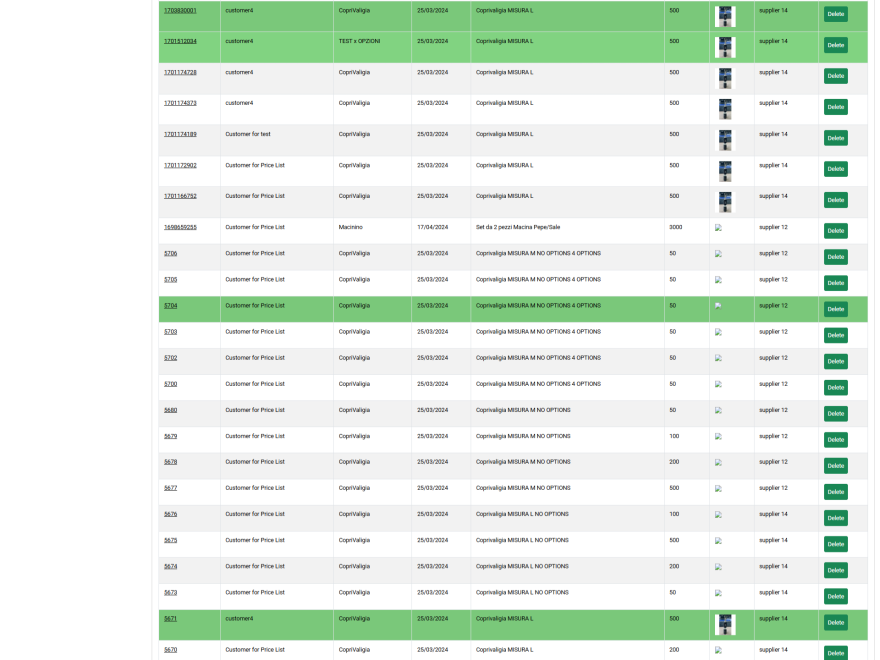The height and width of the screenshot is (660, 880).
Task: Open order link 5680
Action: click(170, 410)
